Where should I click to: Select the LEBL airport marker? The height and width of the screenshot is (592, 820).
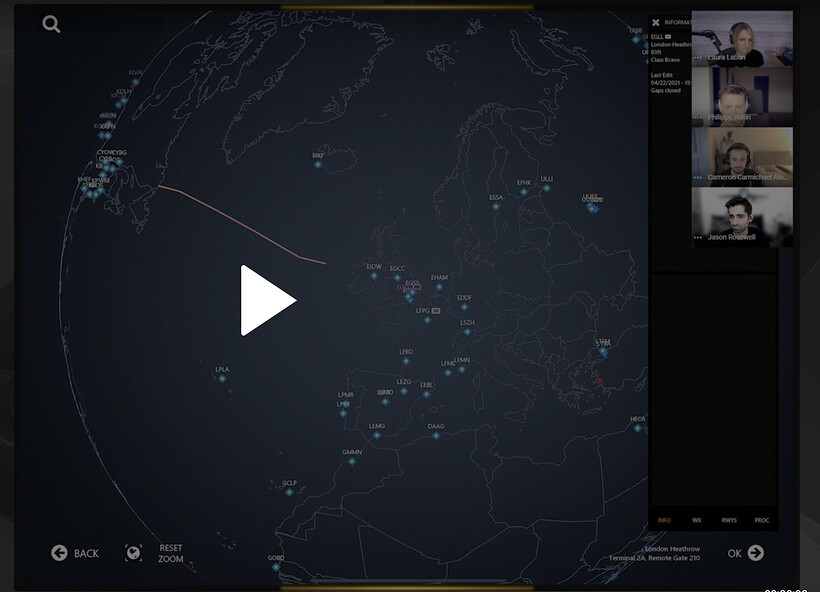point(427,394)
